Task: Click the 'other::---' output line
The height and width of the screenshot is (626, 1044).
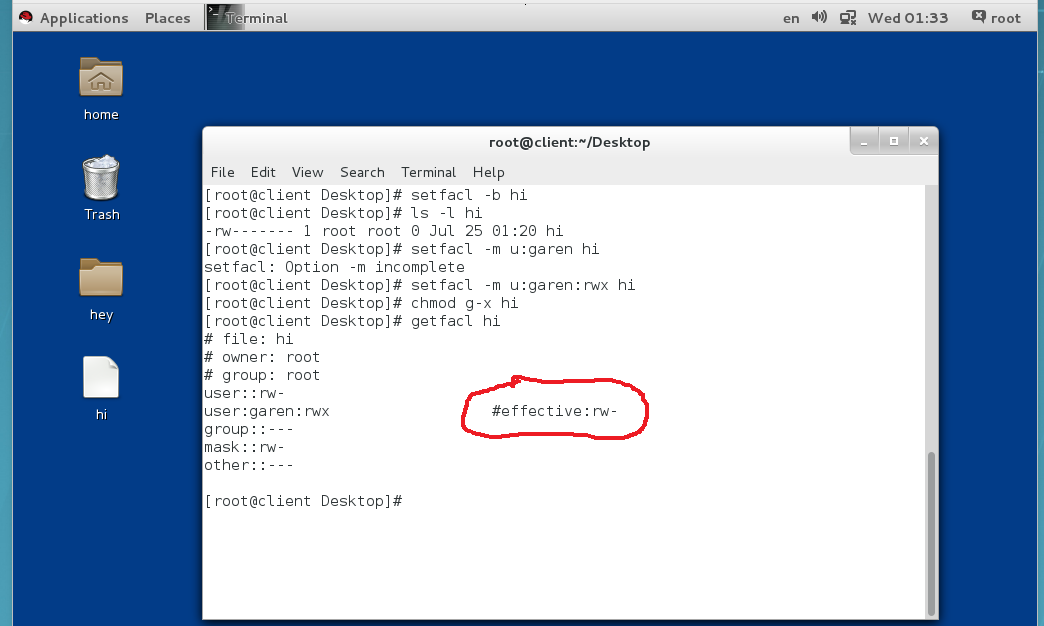Action: click(x=248, y=465)
